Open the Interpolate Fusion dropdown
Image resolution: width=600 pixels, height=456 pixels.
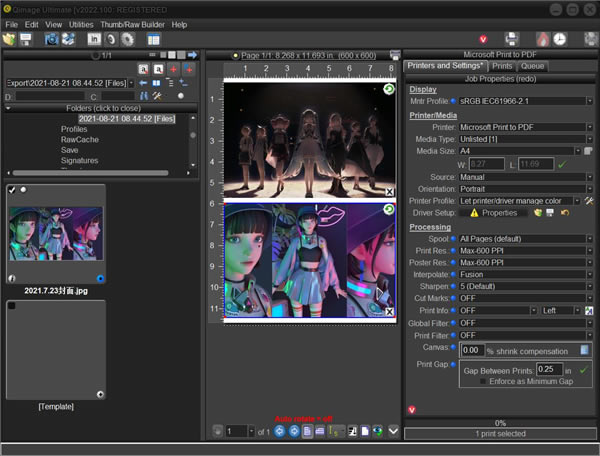[590, 274]
